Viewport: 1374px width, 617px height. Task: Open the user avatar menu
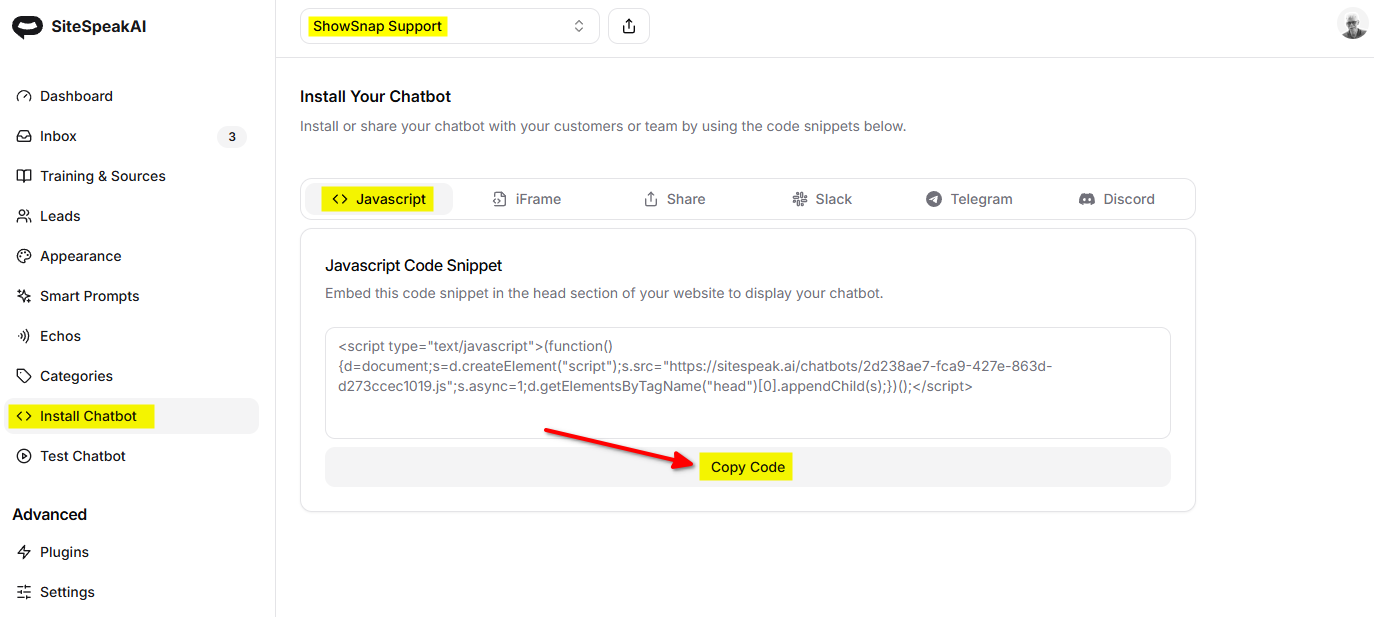coord(1353,24)
